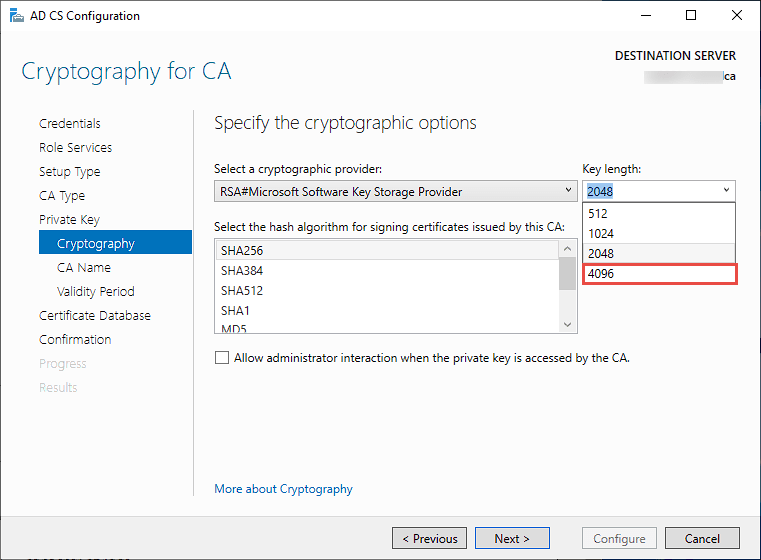This screenshot has width=761, height=560.
Task: Click the Next button
Action: click(x=512, y=538)
